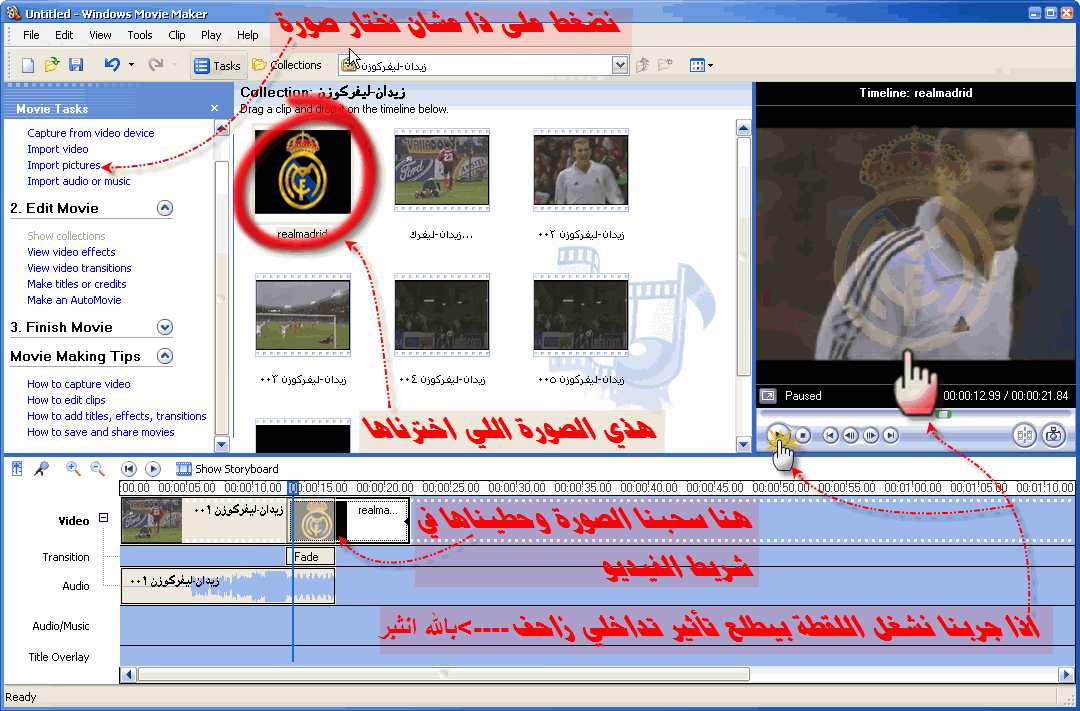The image size is (1080, 711).
Task: Open the undo history dropdown arrow
Action: (x=131, y=65)
